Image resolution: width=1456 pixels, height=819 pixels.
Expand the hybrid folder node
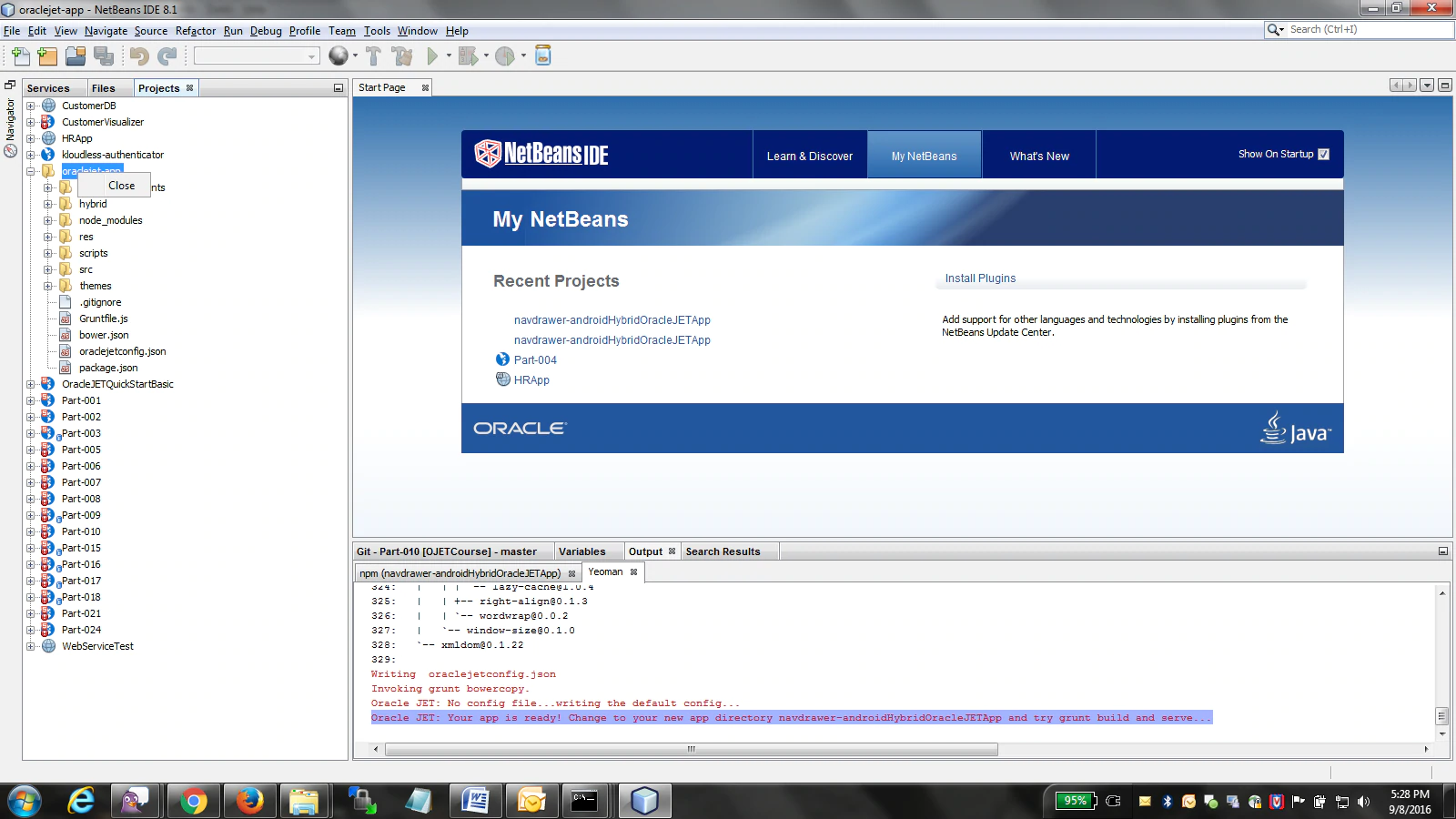tap(48, 204)
